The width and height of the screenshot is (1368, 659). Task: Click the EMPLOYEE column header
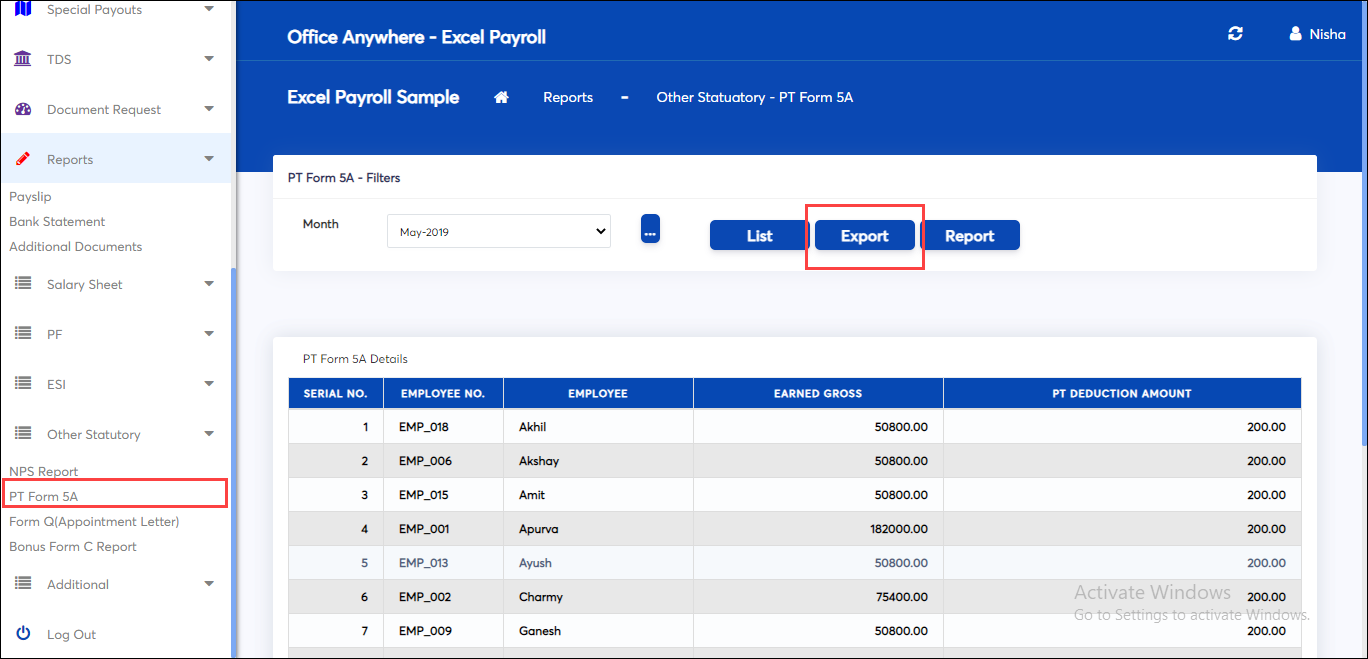(x=598, y=393)
